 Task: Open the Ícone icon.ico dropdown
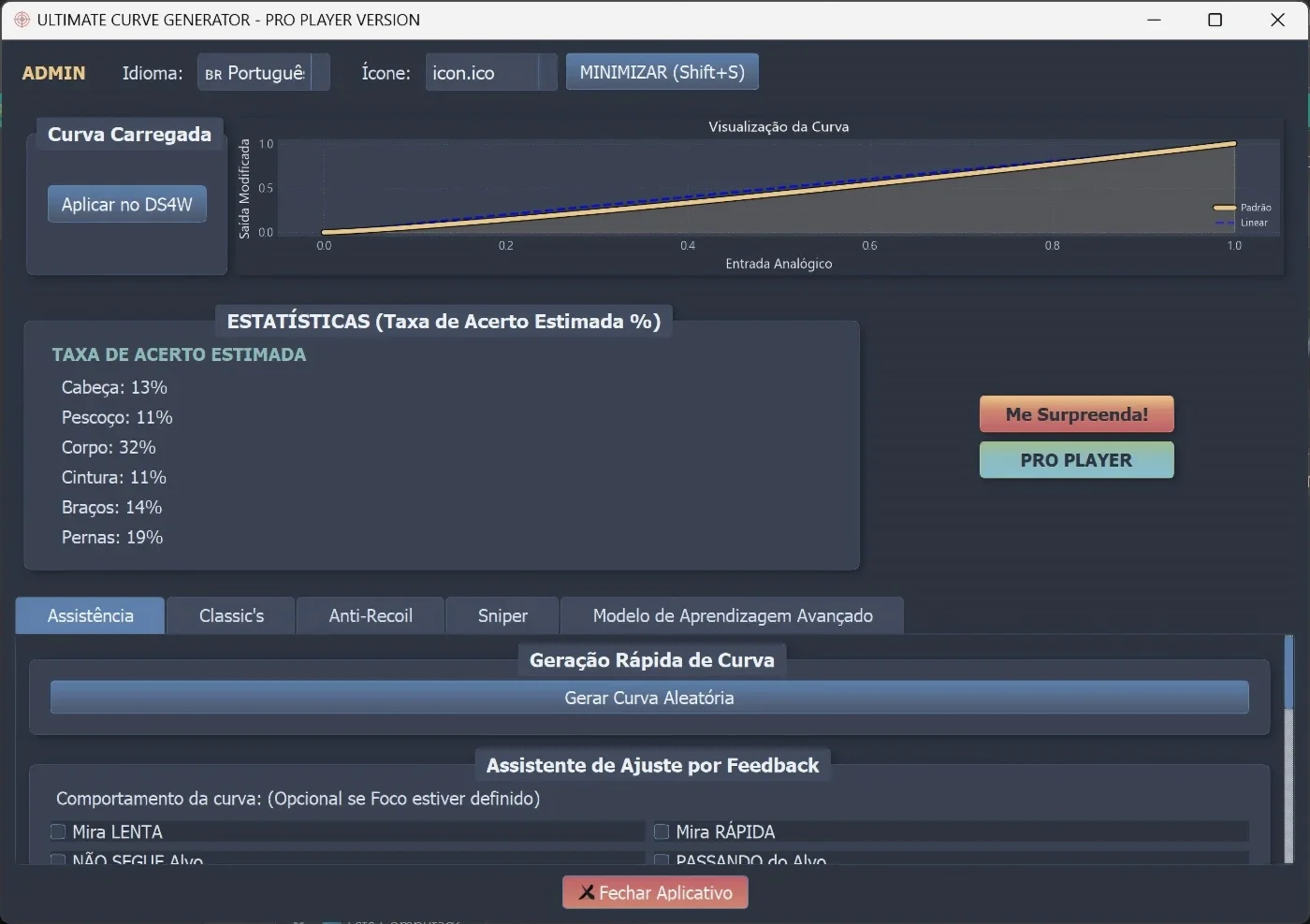tap(491, 73)
